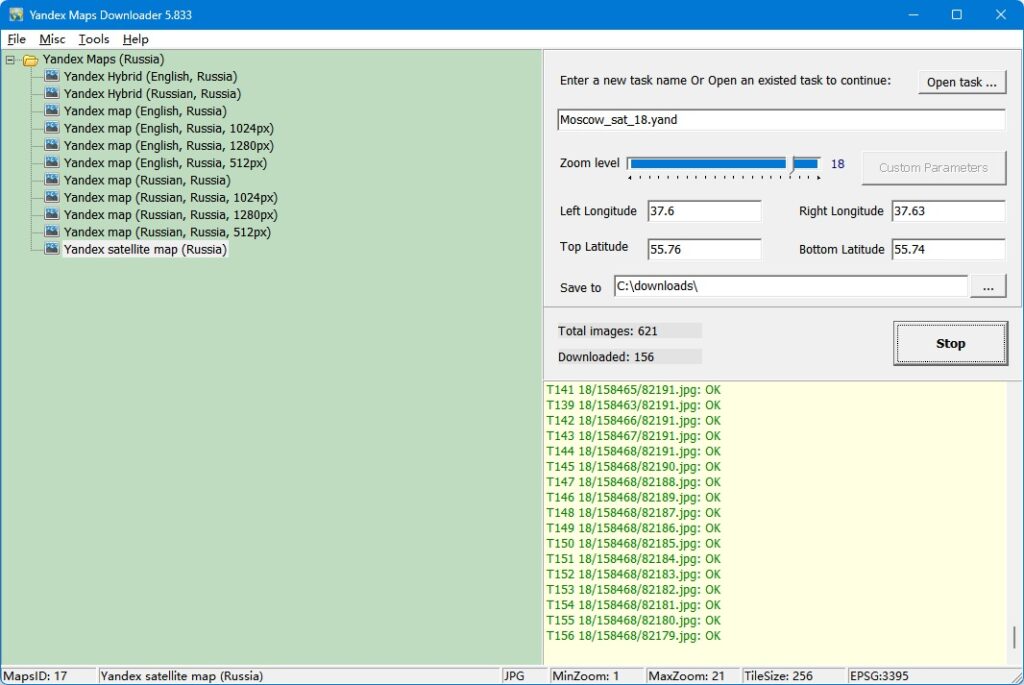Click log line T150 18/158468/82185.jpg: OK
1024x685 pixels.
pyautogui.click(x=633, y=544)
